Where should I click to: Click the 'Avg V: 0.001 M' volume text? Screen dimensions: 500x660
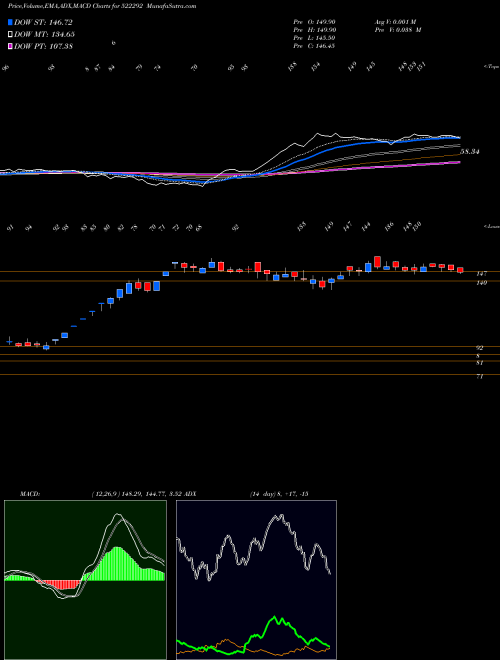[395, 21]
